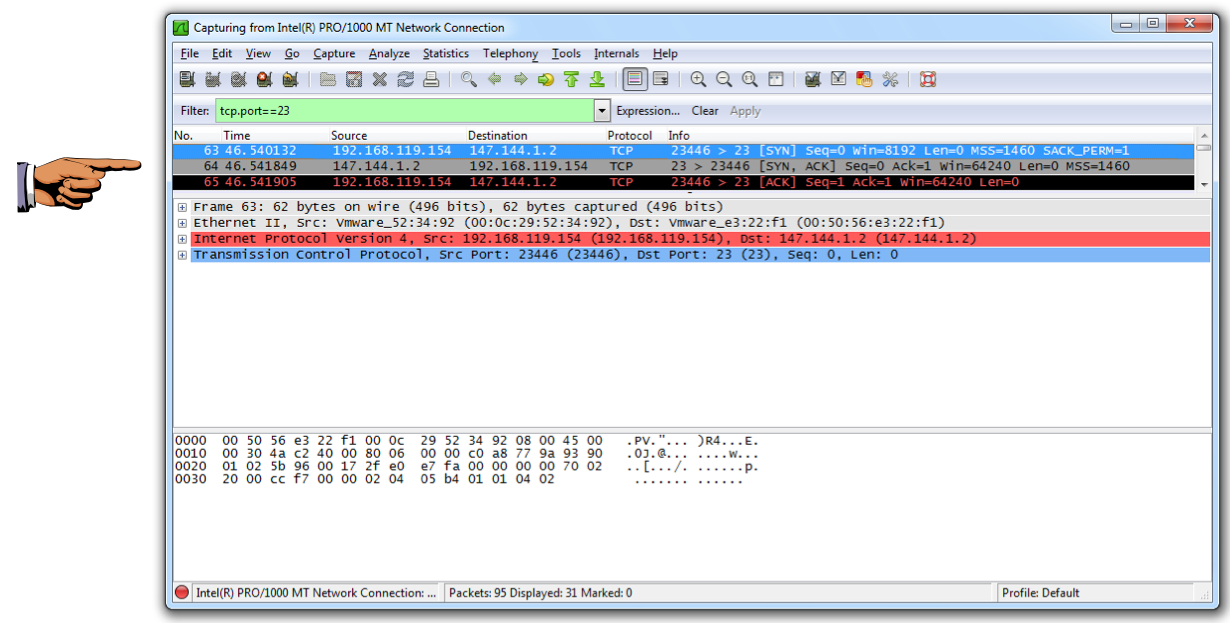Sort by the Protocol column header

coord(635,135)
